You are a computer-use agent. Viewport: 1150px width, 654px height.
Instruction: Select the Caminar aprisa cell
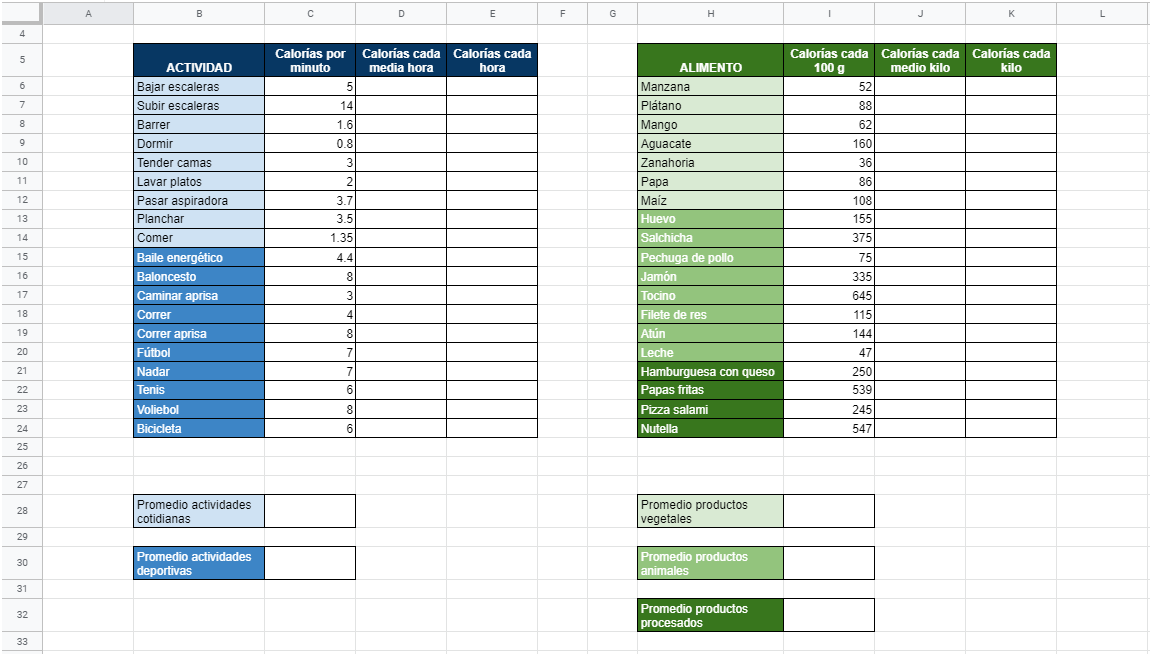pos(199,295)
